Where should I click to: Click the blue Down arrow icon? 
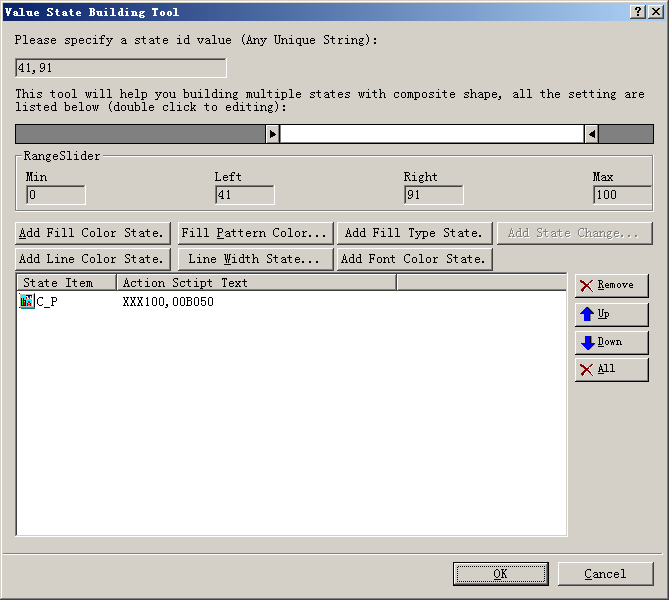pos(588,342)
